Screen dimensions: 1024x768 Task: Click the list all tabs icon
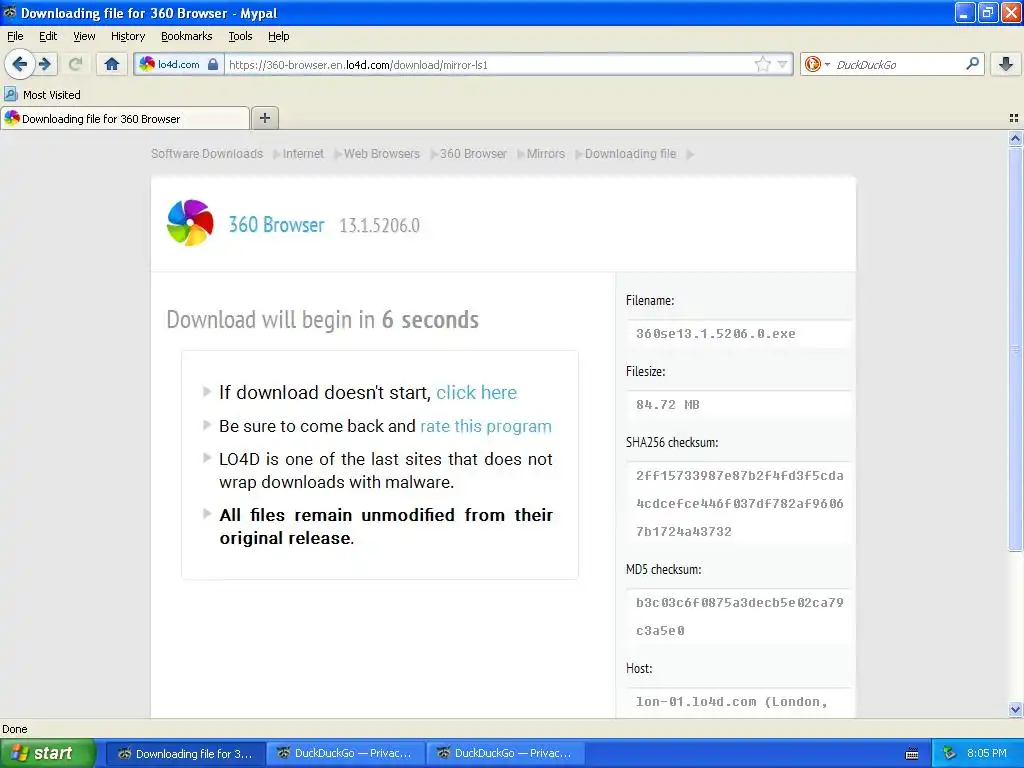pyautogui.click(x=1014, y=118)
